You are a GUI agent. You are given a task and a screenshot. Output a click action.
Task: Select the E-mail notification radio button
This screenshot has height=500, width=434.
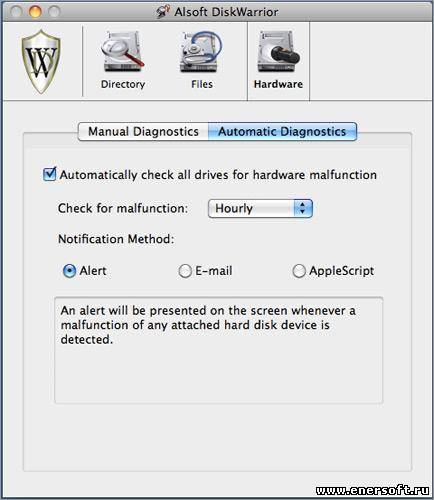pyautogui.click(x=185, y=271)
